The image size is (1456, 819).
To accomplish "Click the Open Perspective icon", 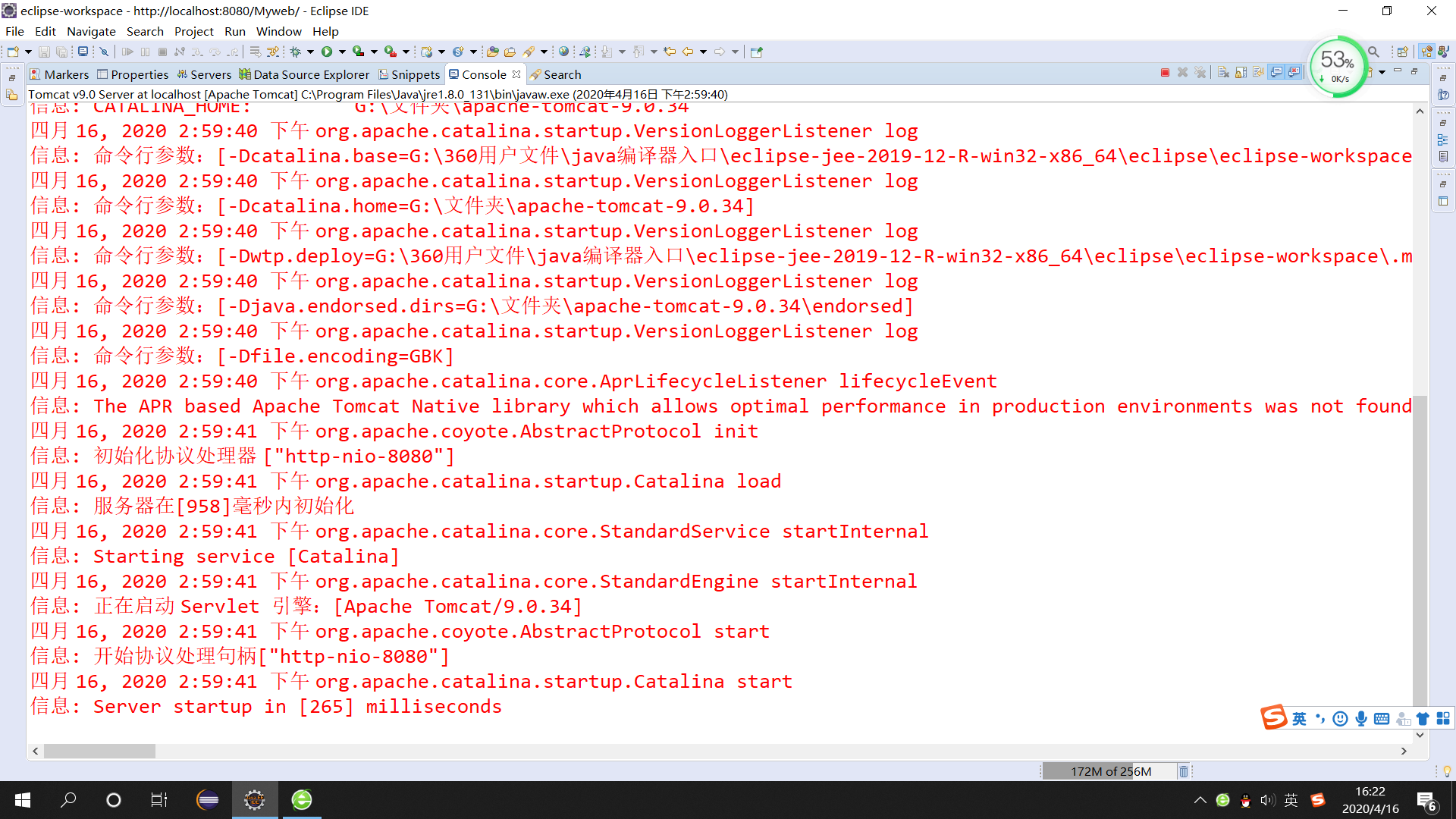I will (1403, 52).
